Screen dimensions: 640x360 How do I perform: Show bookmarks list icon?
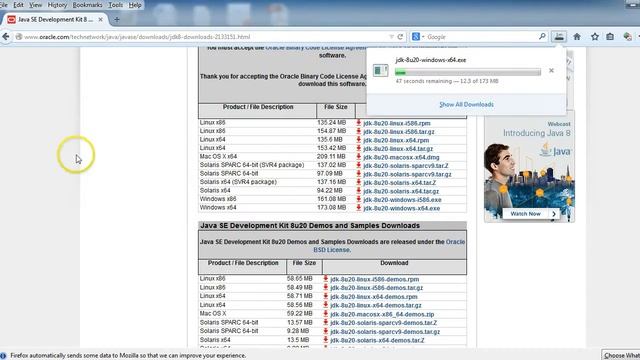point(610,37)
